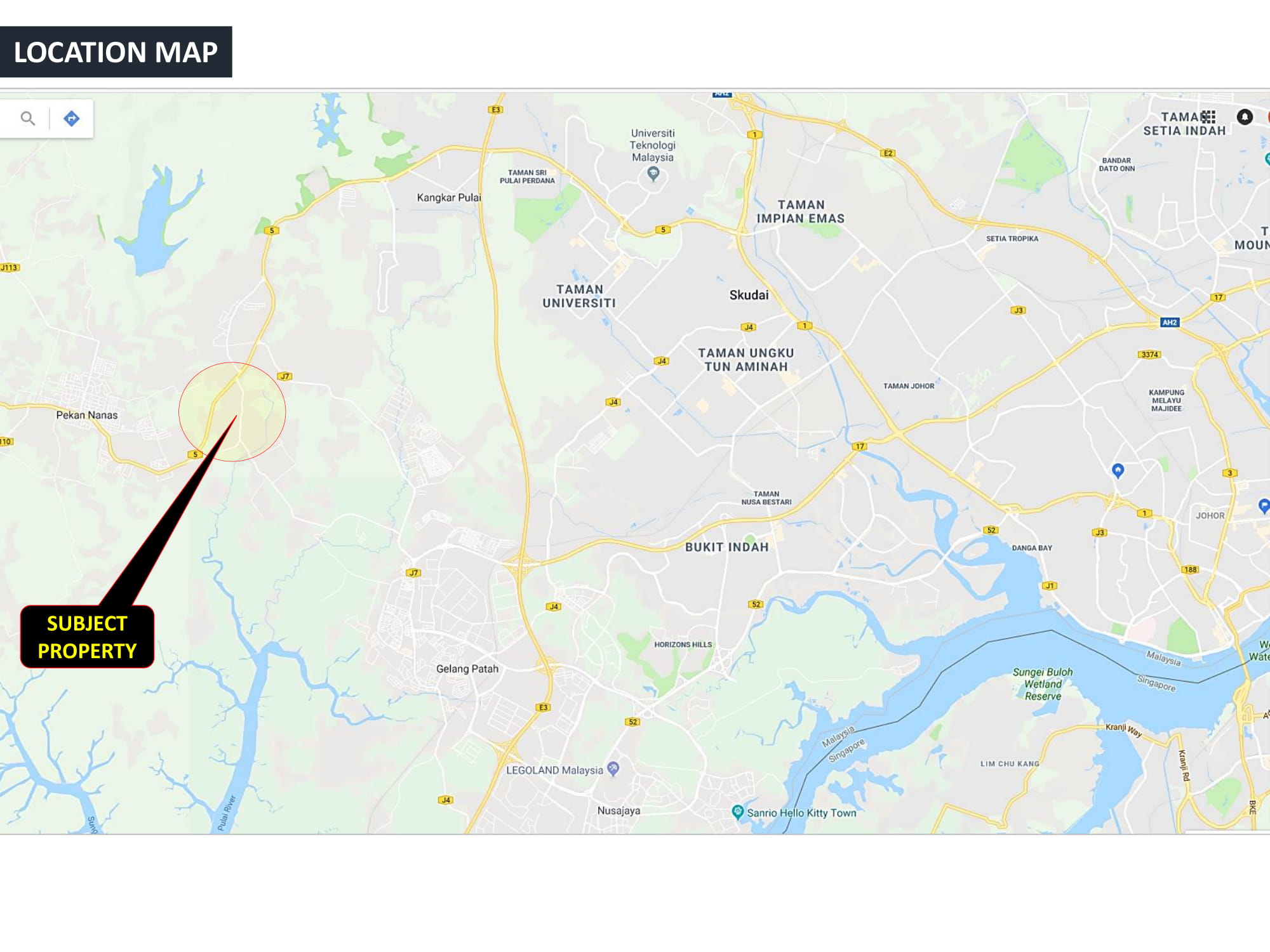1270x952 pixels.
Task: Click the BUKIT INDAH area label
Action: (x=726, y=547)
